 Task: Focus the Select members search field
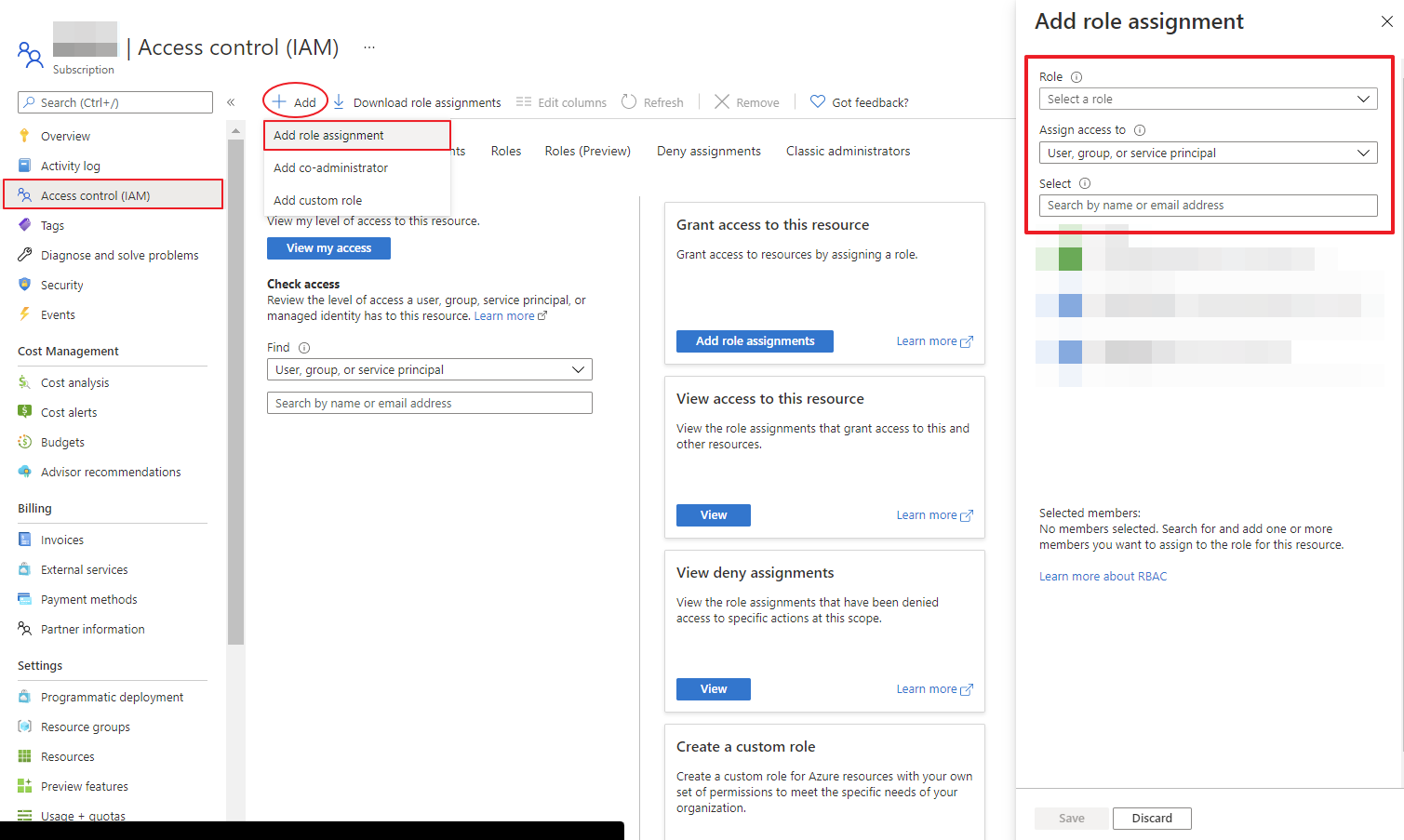coord(1208,206)
